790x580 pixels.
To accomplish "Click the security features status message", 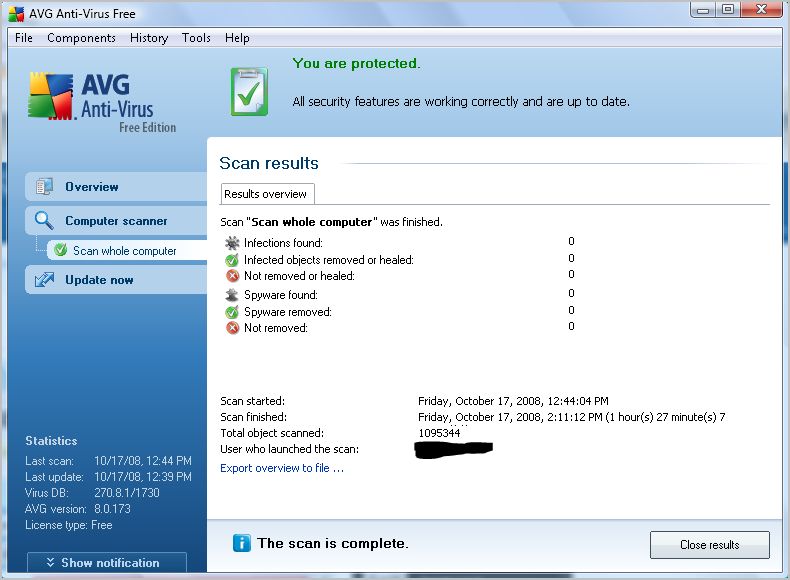I will click(461, 101).
